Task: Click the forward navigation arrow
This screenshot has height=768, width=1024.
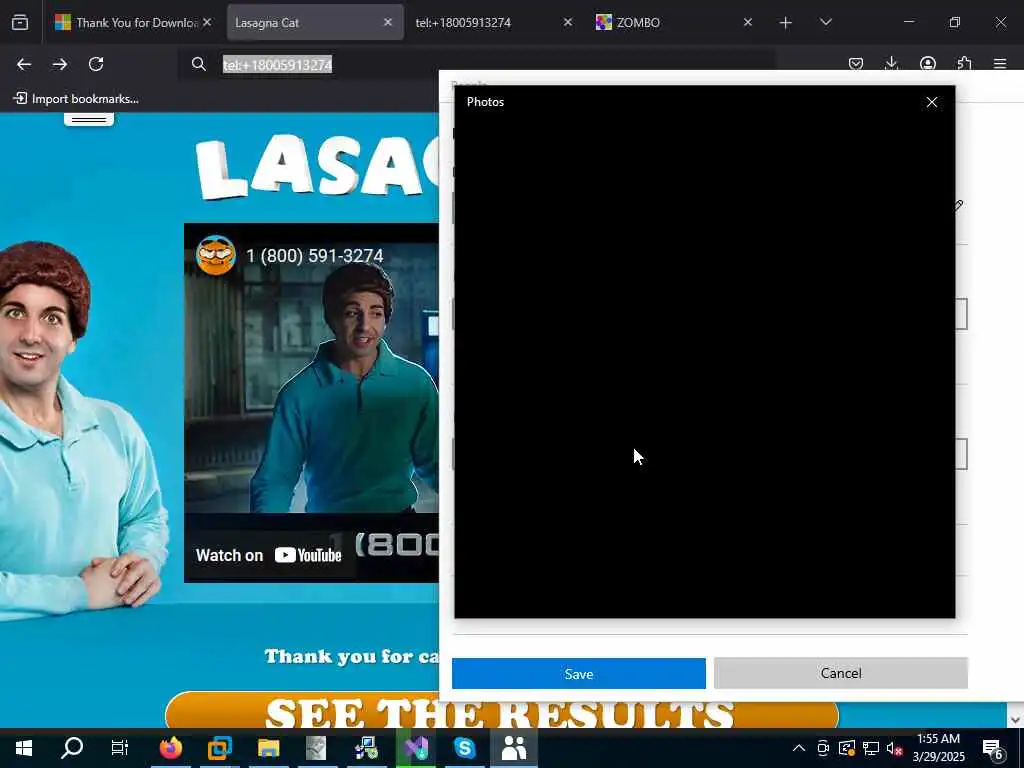Action: pyautogui.click(x=60, y=64)
